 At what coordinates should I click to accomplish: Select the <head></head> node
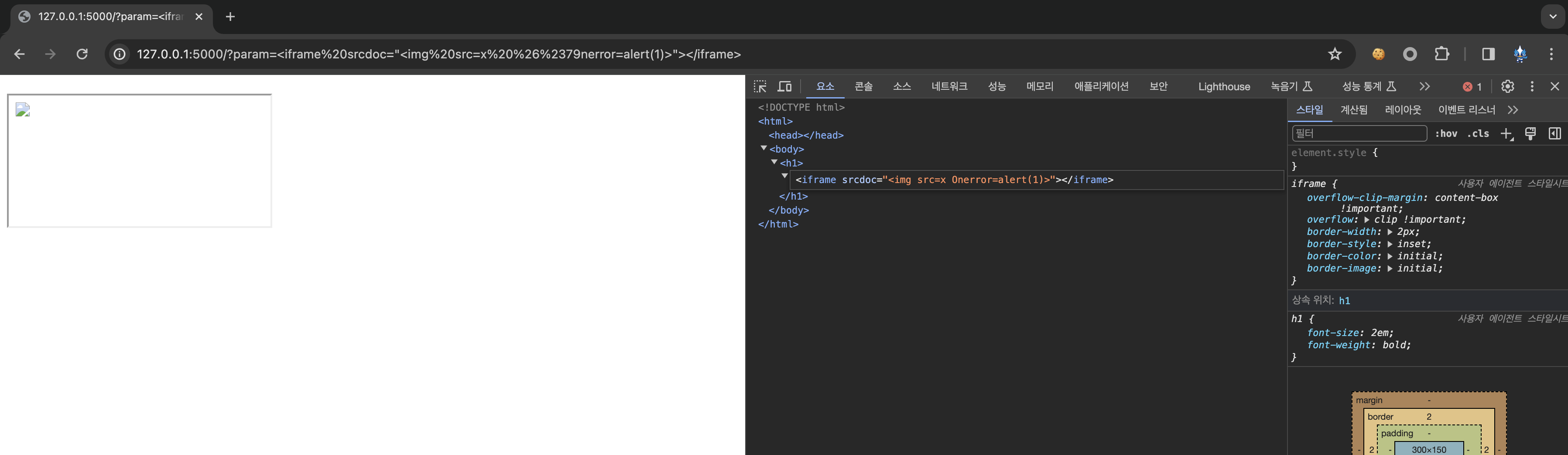[806, 135]
